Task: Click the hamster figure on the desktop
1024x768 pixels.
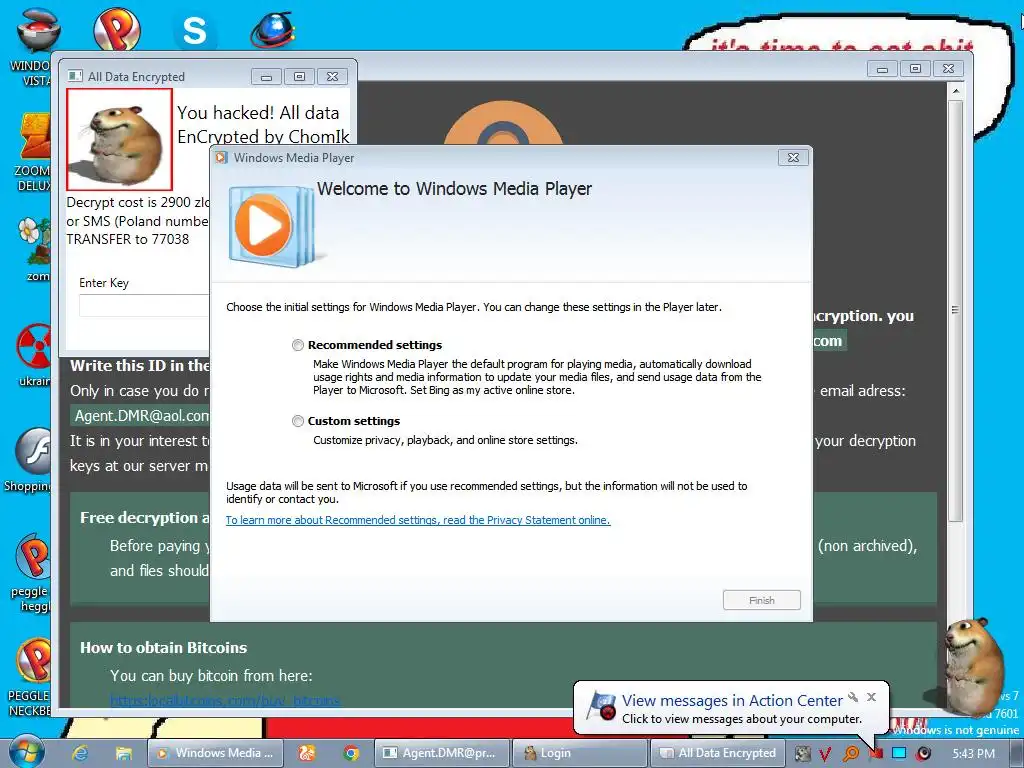Action: coord(972,666)
